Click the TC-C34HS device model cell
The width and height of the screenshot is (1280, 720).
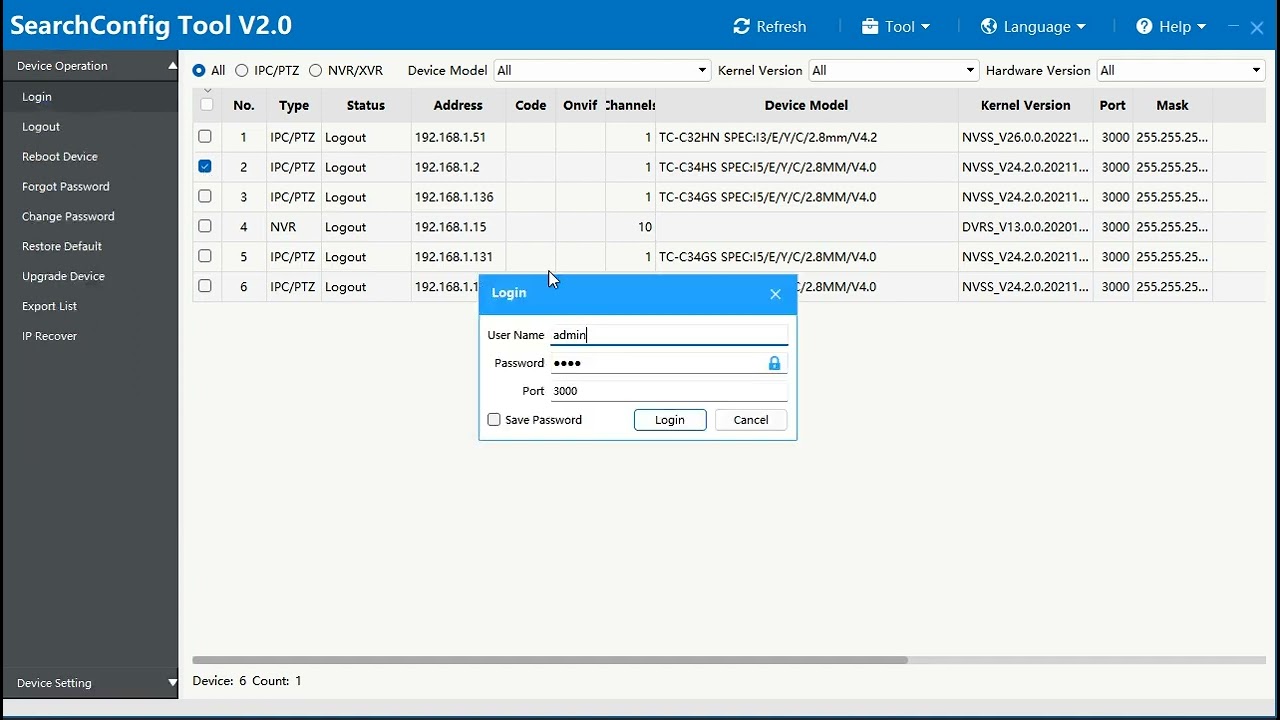point(806,167)
